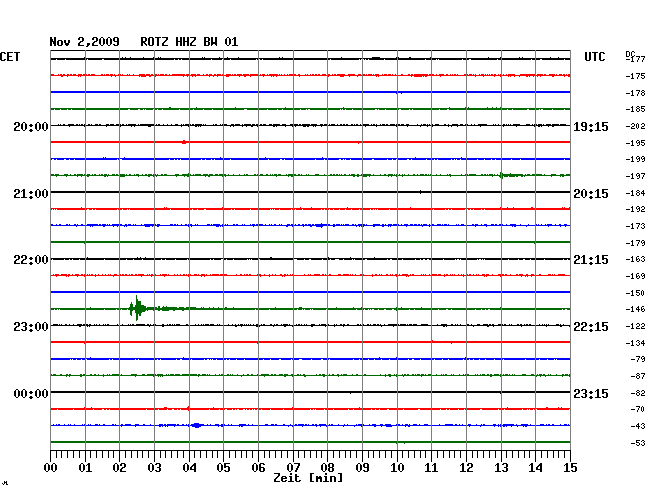650x494 pixels.
Task: Click the DC offset value "-87"
Action: [638, 376]
